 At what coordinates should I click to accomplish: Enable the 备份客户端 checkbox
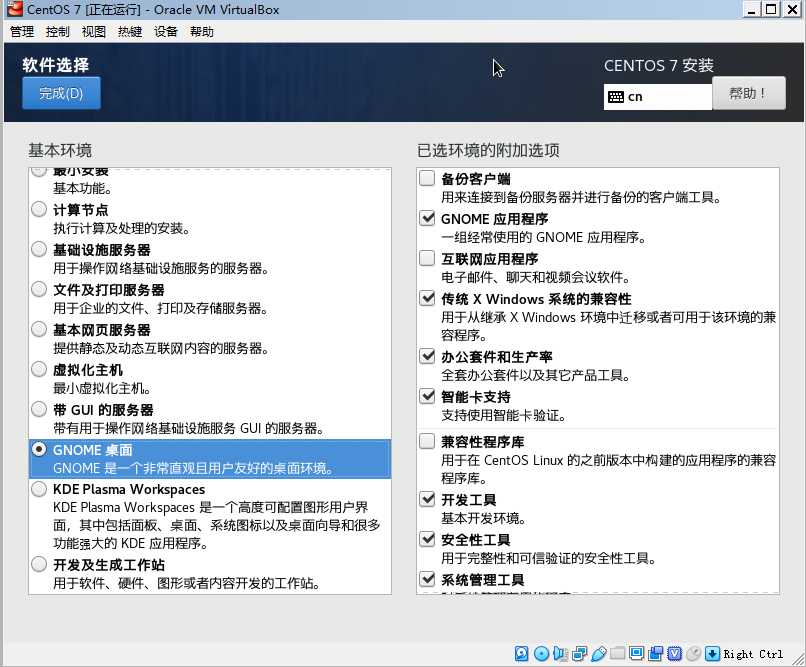click(x=427, y=178)
